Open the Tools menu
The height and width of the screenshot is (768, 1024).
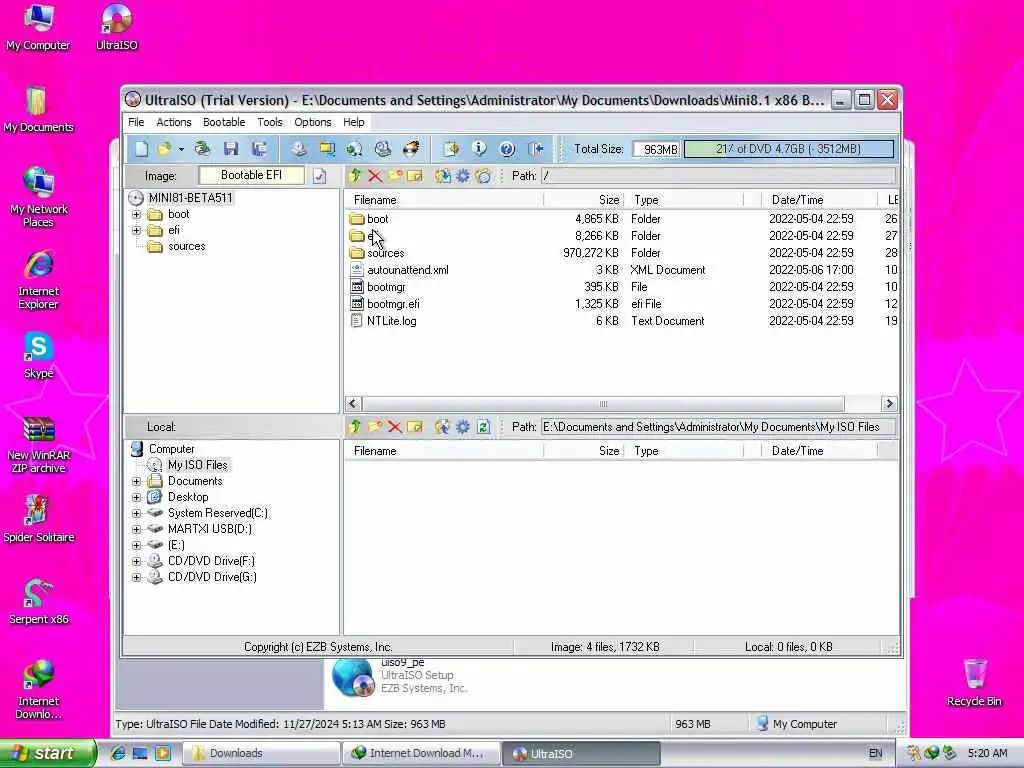coord(270,122)
